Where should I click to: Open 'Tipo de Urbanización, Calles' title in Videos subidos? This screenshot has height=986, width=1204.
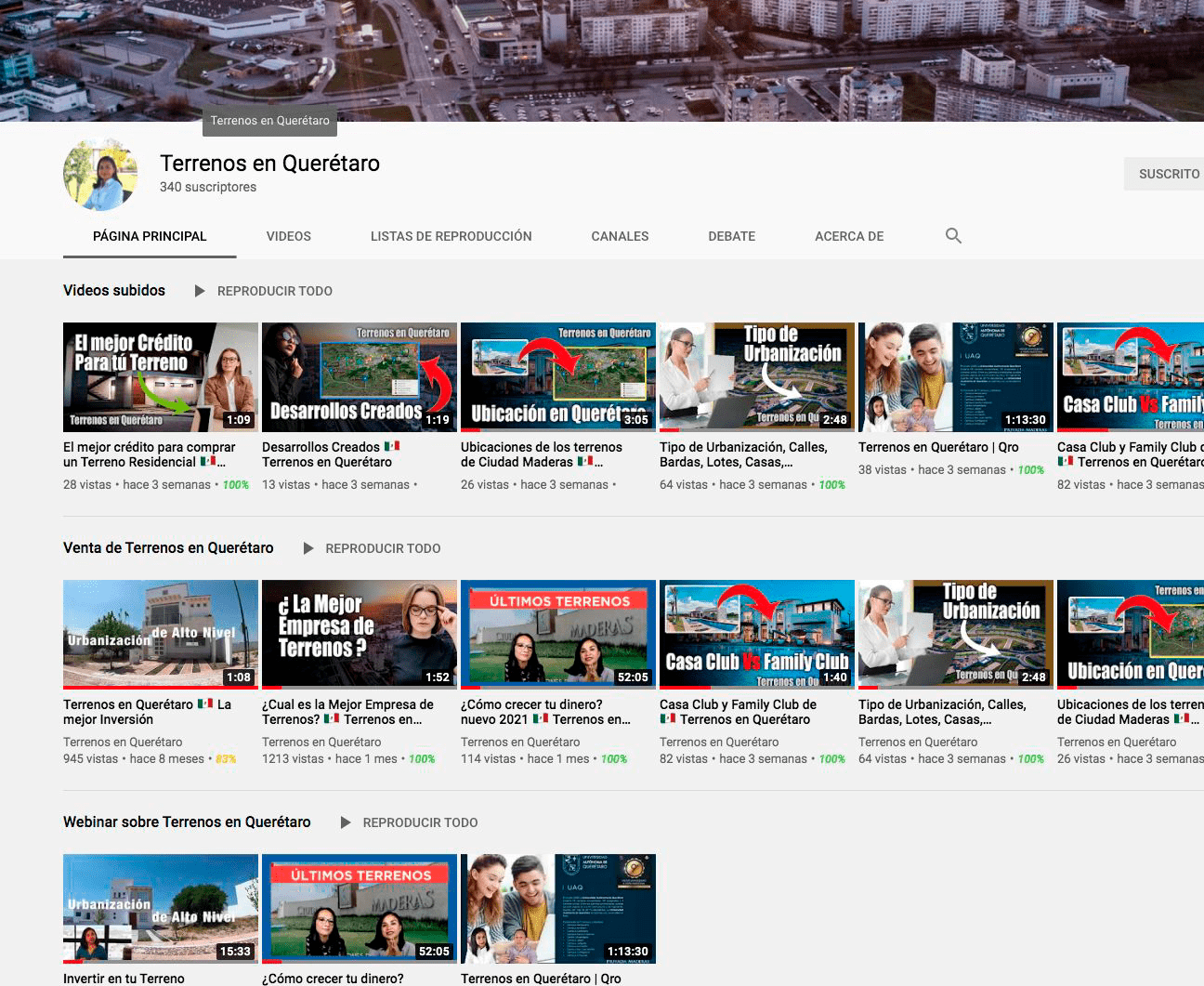click(743, 454)
